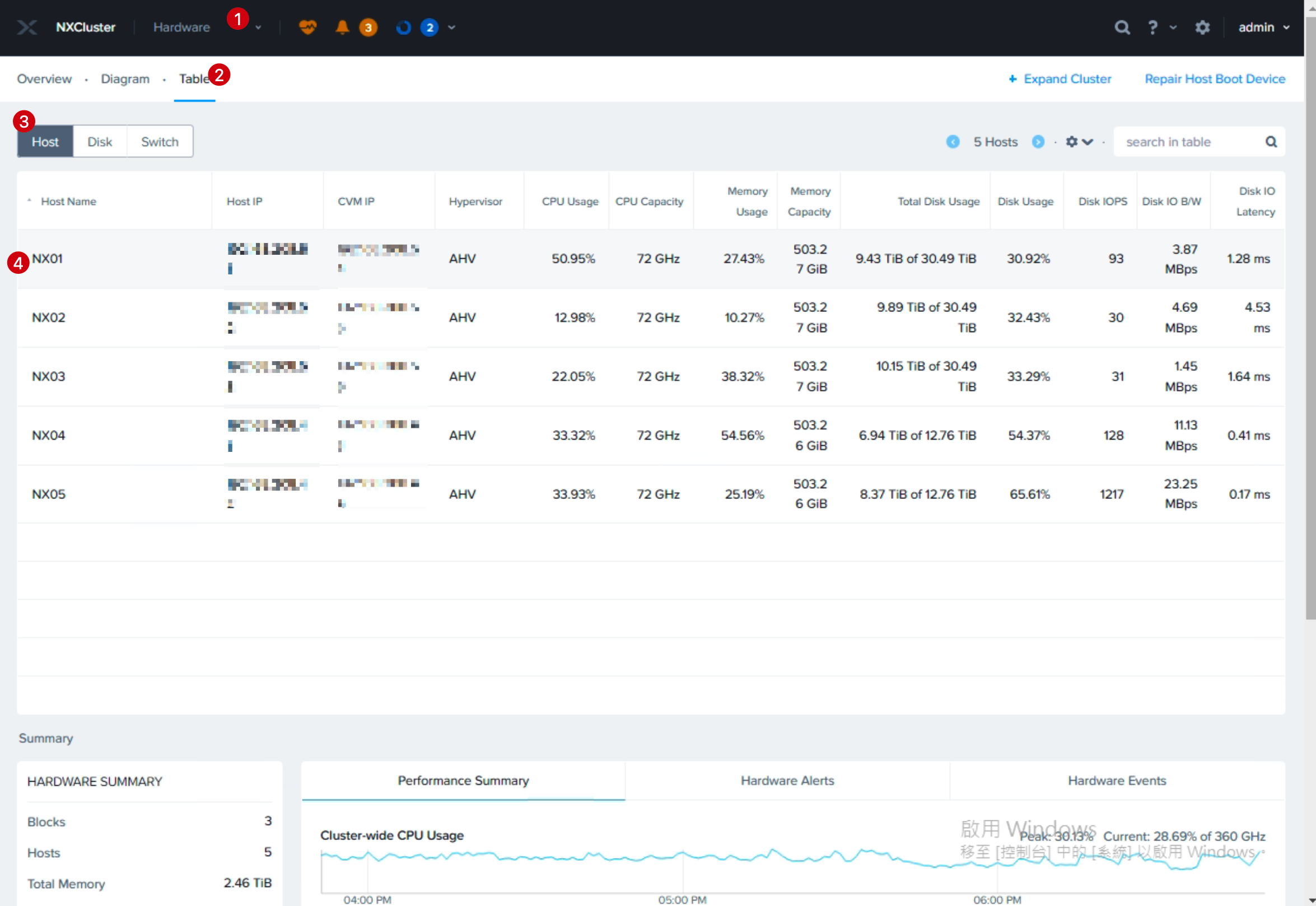Viewport: 1316px width, 906px height.
Task: Go to the next hosts page arrow
Action: tap(1038, 142)
